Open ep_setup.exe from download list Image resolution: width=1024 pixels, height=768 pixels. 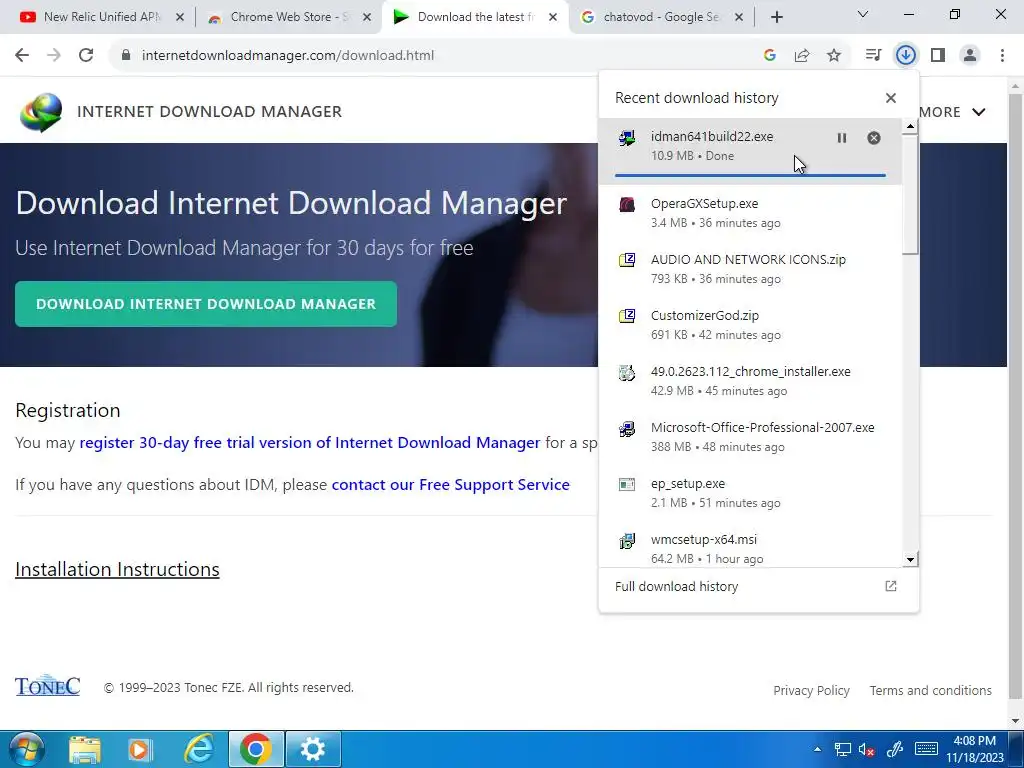[x=750, y=493]
